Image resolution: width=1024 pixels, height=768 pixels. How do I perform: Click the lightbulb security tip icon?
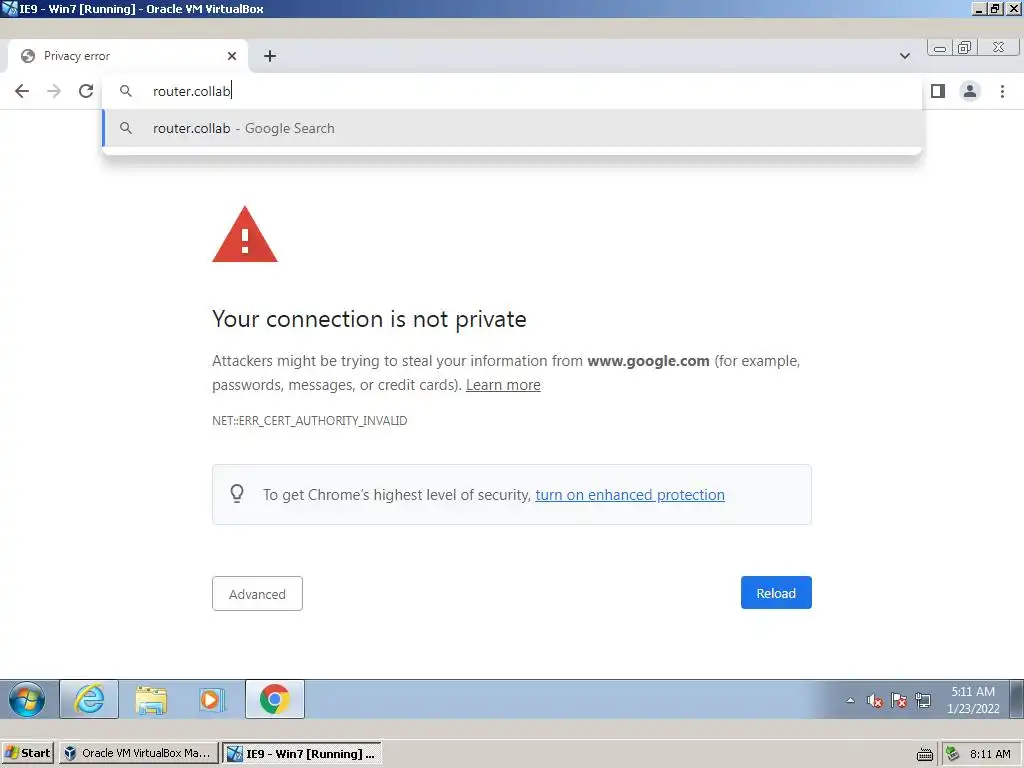tap(237, 494)
